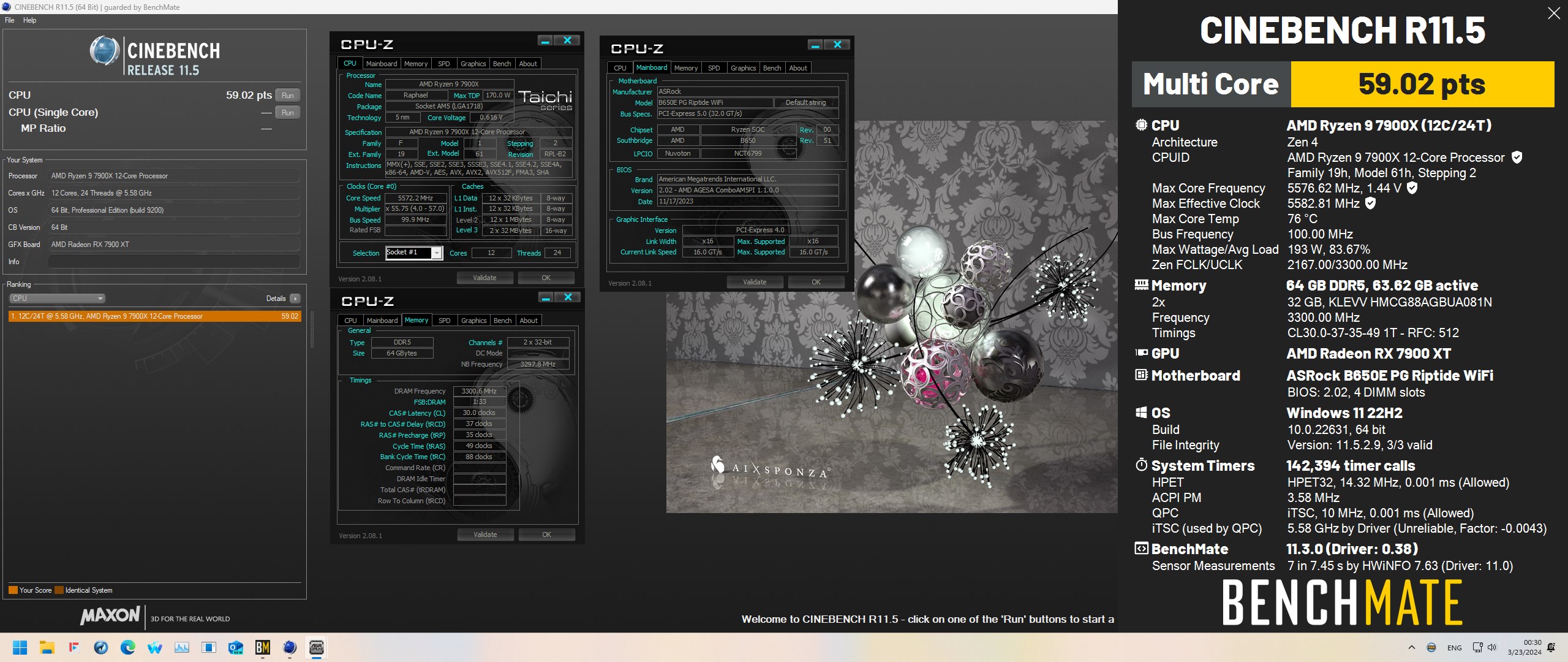Launch Microsoft Edge from the taskbar
The height and width of the screenshot is (662, 1568).
(128, 647)
